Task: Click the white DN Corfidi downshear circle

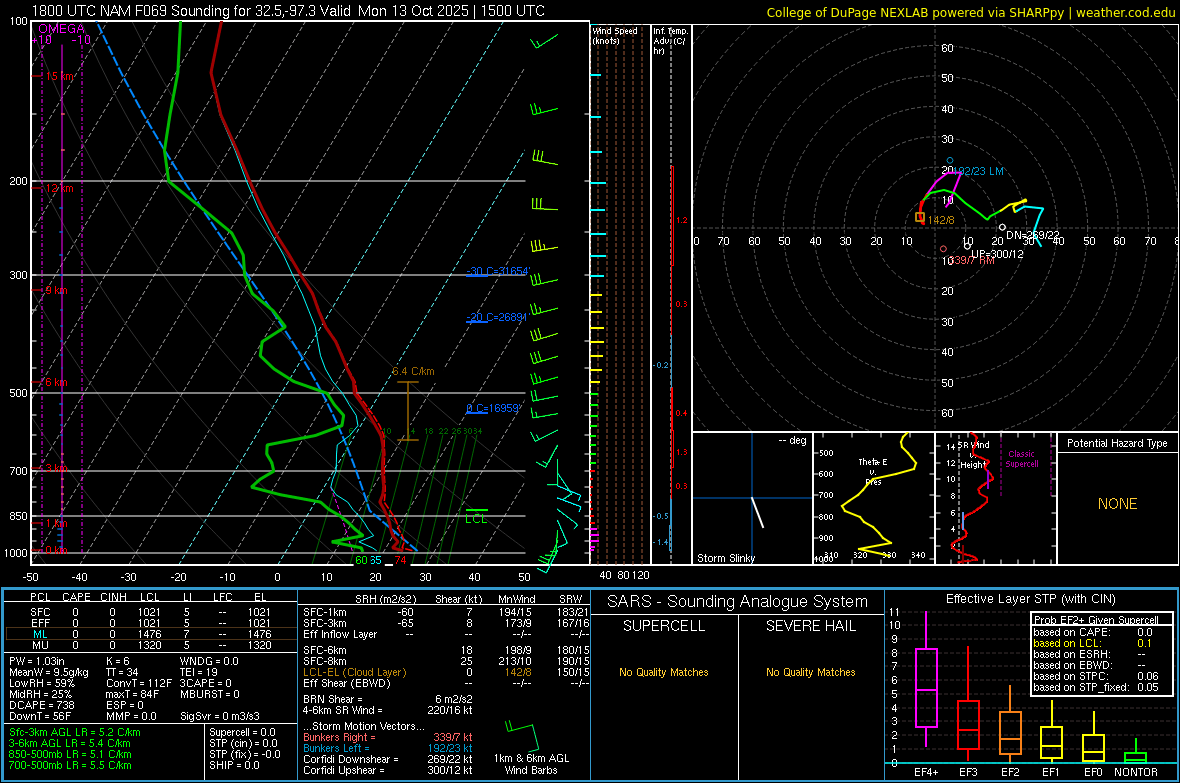Action: pos(1002,227)
